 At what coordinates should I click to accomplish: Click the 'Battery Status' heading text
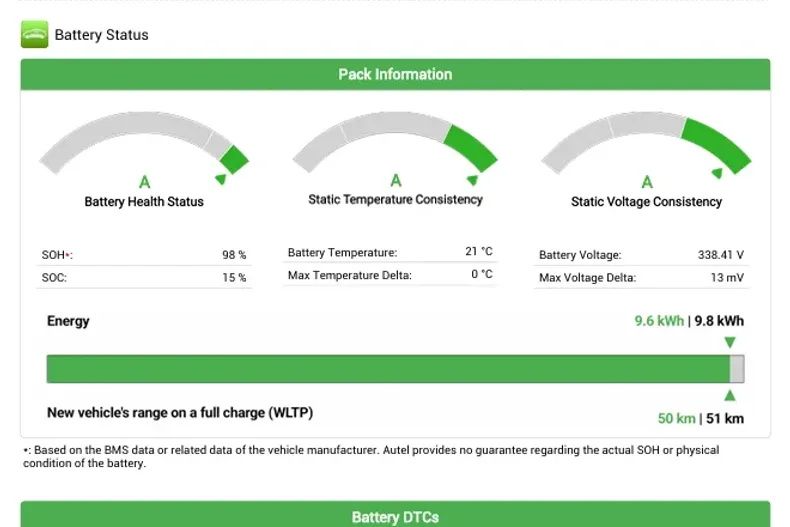tap(101, 35)
